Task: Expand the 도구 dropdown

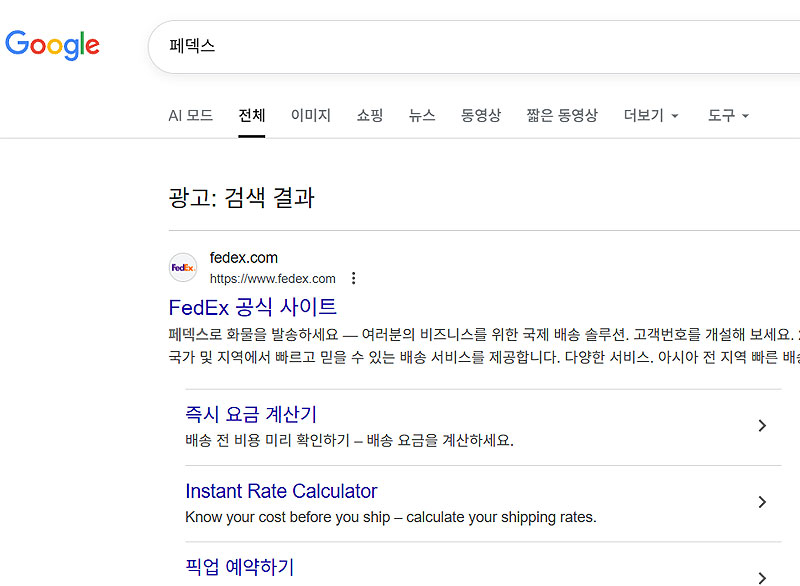Action: pyautogui.click(x=728, y=115)
